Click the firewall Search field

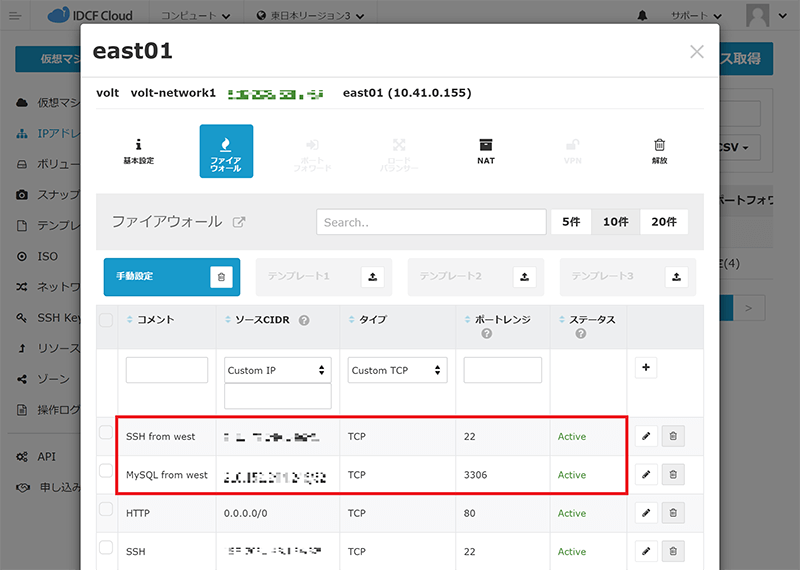431,222
